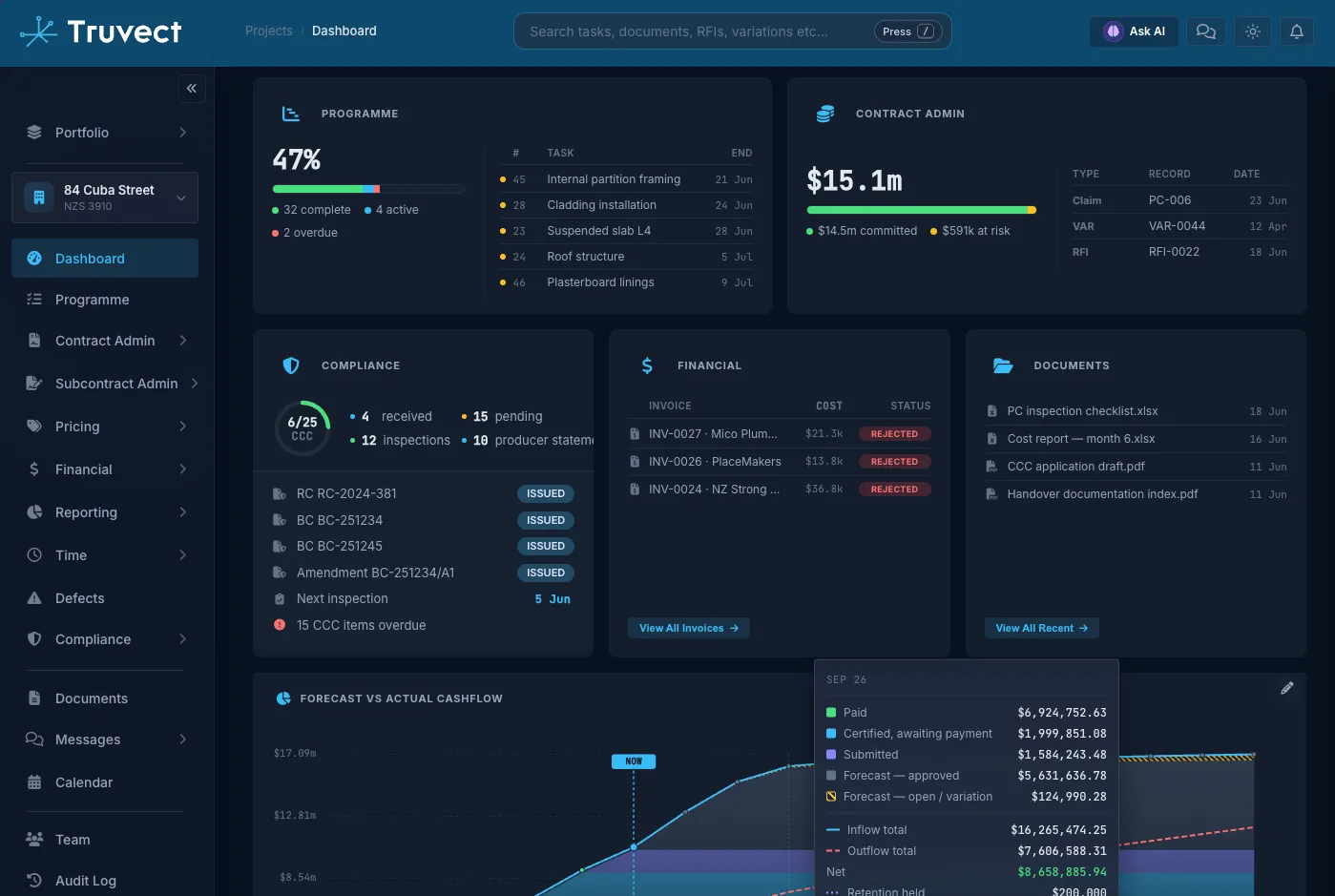Click the Compliance card shield icon
Viewport: 1335px width, 896px height.
(x=291, y=365)
